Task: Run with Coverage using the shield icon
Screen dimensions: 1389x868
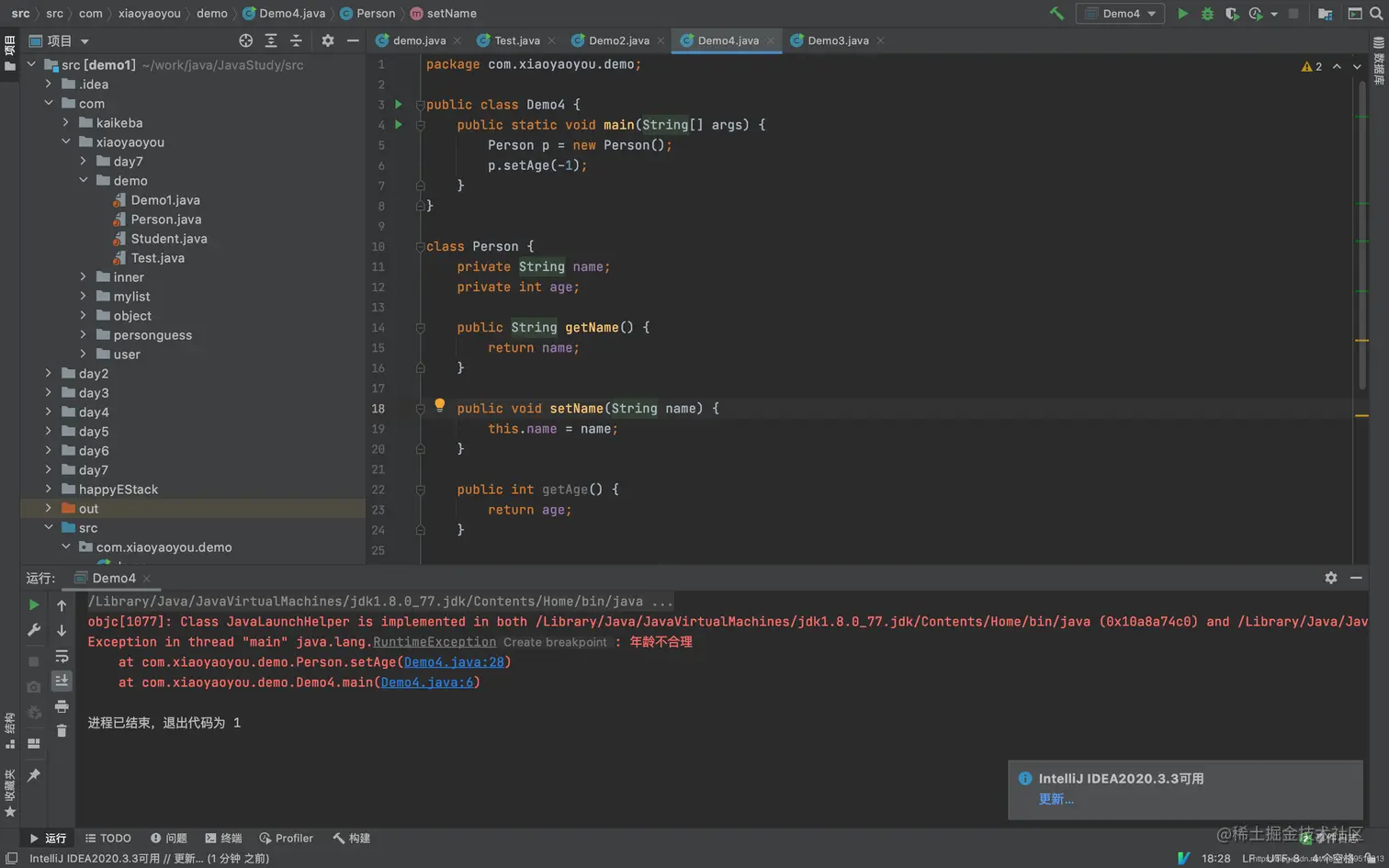Action: (1231, 14)
